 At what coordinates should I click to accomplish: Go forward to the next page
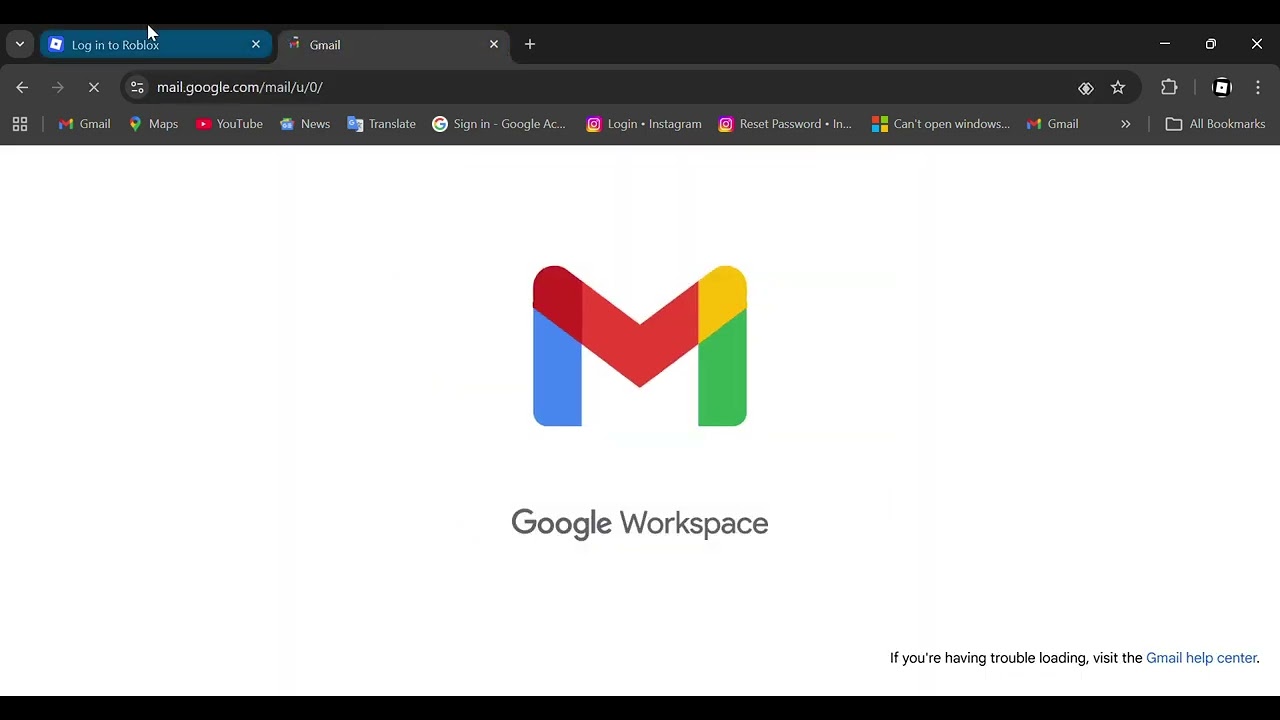click(58, 88)
